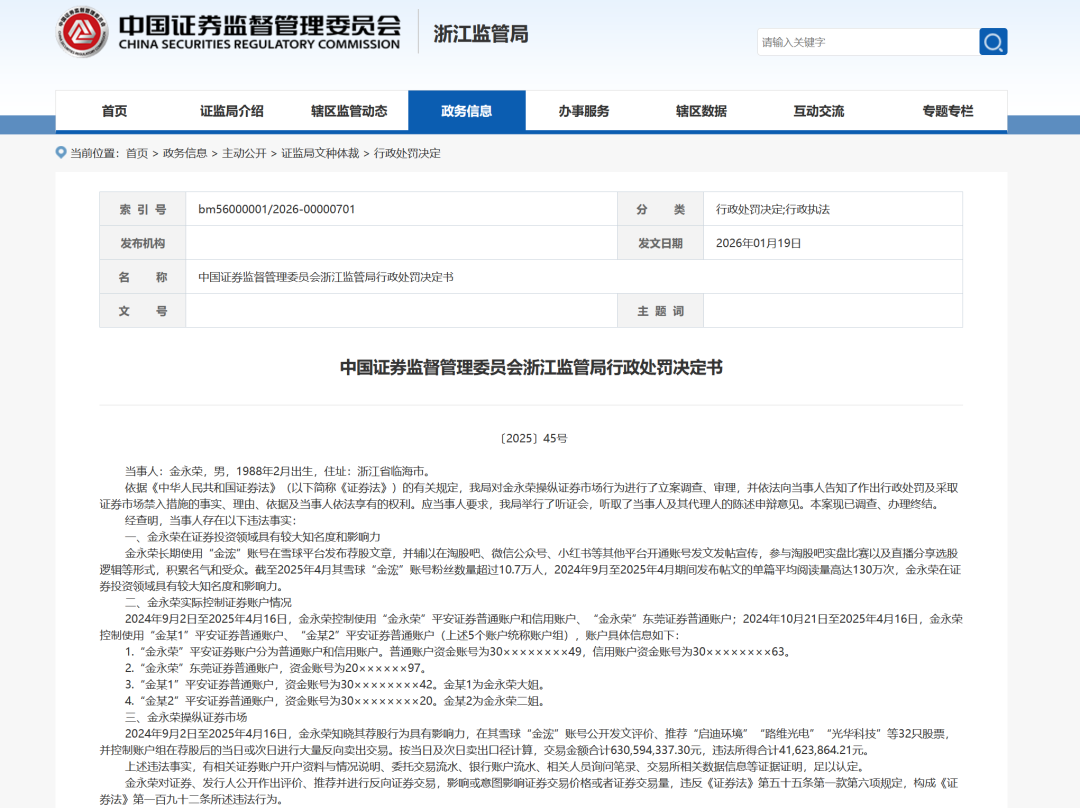Select the 办事服务 navigation item
Image resolution: width=1080 pixels, height=808 pixels.
(585, 111)
